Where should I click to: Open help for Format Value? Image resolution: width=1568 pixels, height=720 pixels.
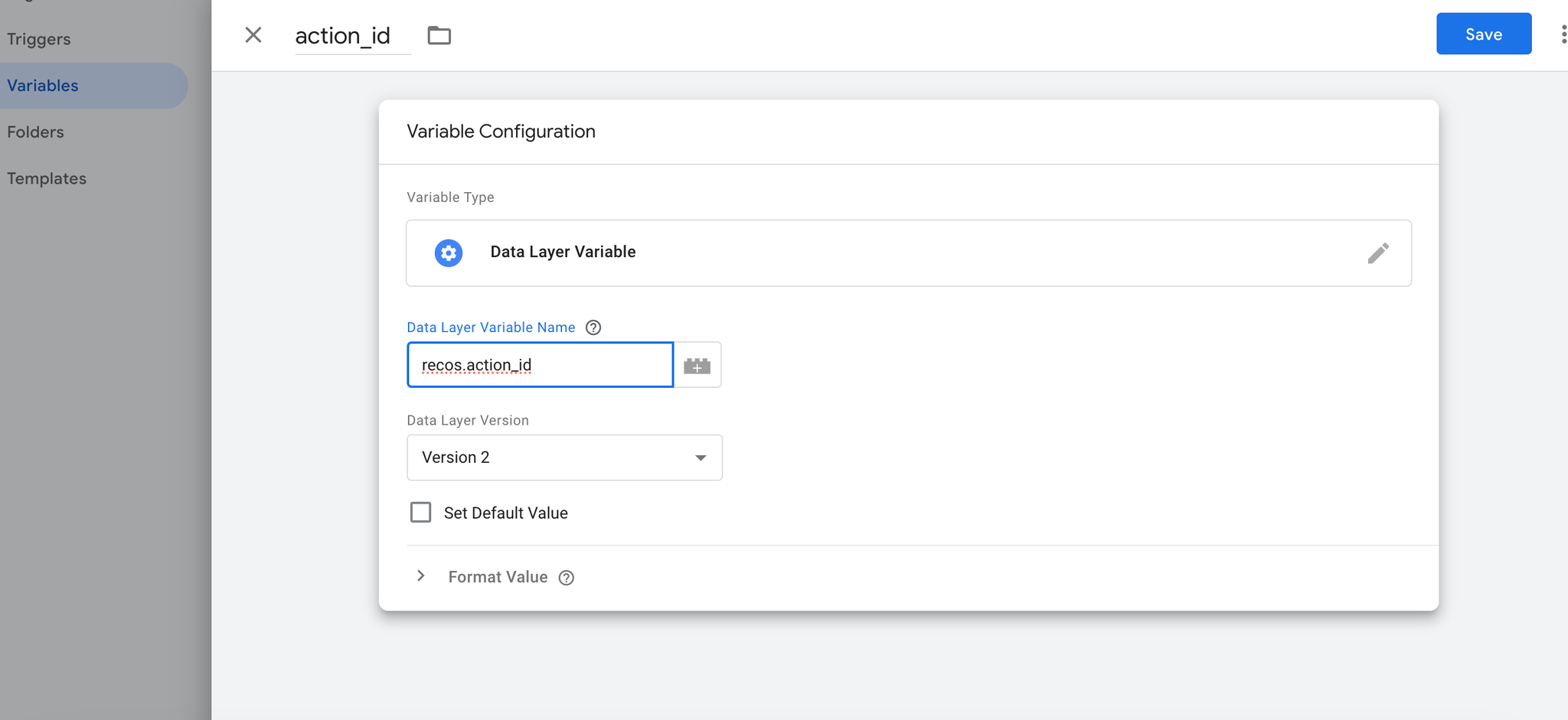(566, 578)
